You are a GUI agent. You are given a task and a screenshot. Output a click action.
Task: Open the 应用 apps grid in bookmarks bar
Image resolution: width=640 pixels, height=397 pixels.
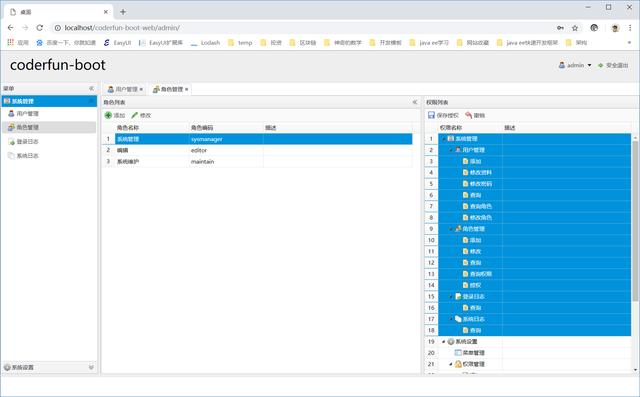tap(18, 42)
